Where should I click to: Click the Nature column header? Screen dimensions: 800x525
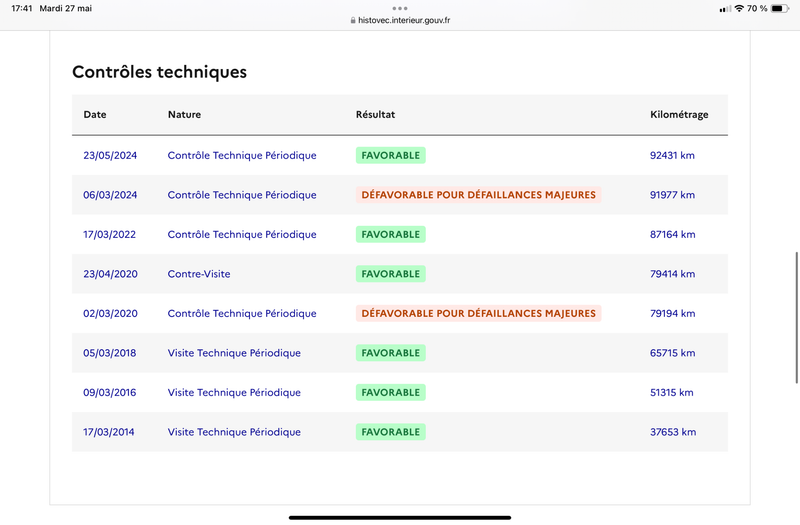[184, 114]
